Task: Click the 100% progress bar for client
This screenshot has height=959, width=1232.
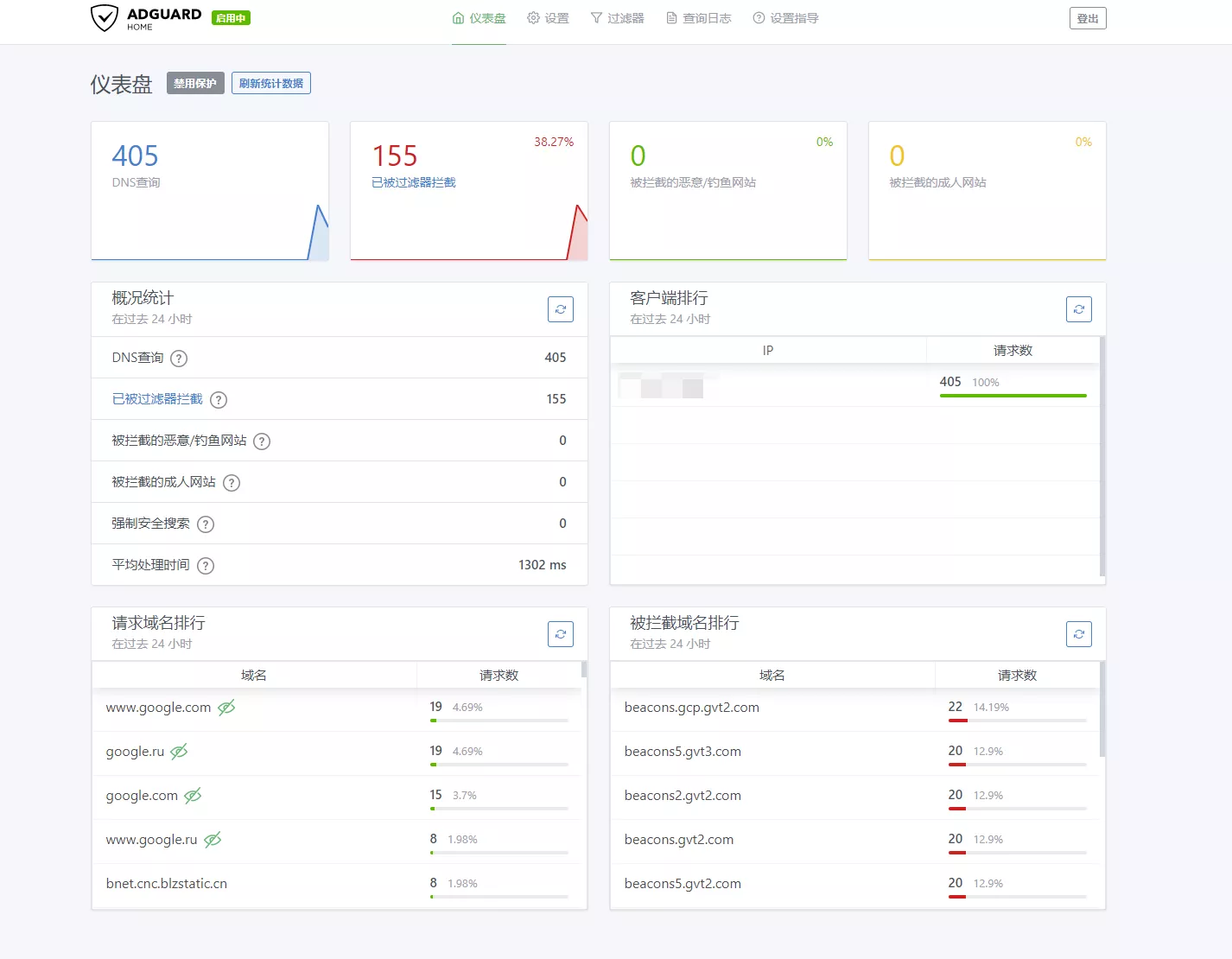Action: coord(1013,396)
